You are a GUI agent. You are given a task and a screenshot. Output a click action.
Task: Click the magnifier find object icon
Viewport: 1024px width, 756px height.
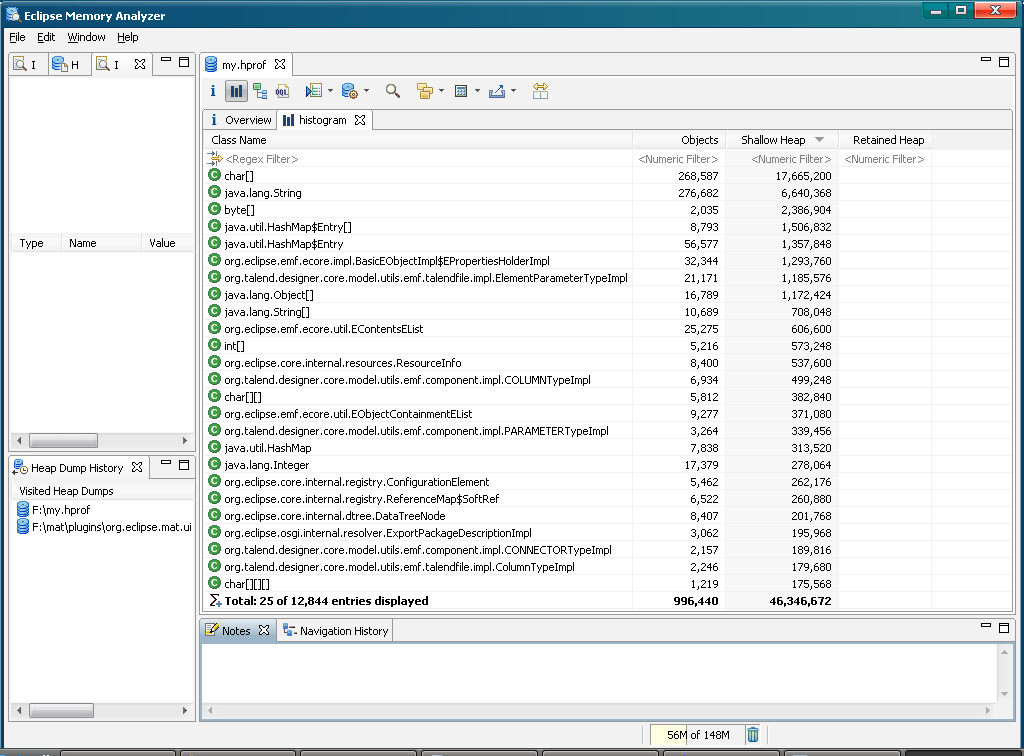pos(393,91)
